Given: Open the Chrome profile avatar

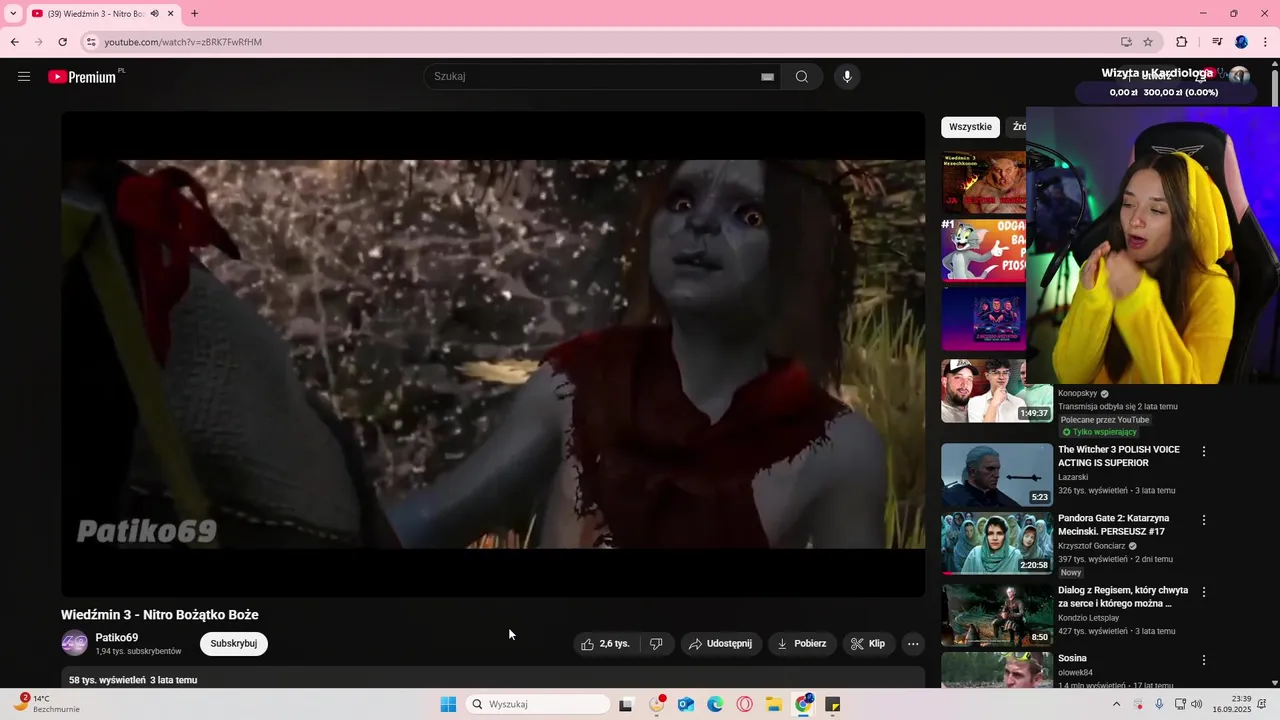Looking at the screenshot, I should coord(1242,42).
